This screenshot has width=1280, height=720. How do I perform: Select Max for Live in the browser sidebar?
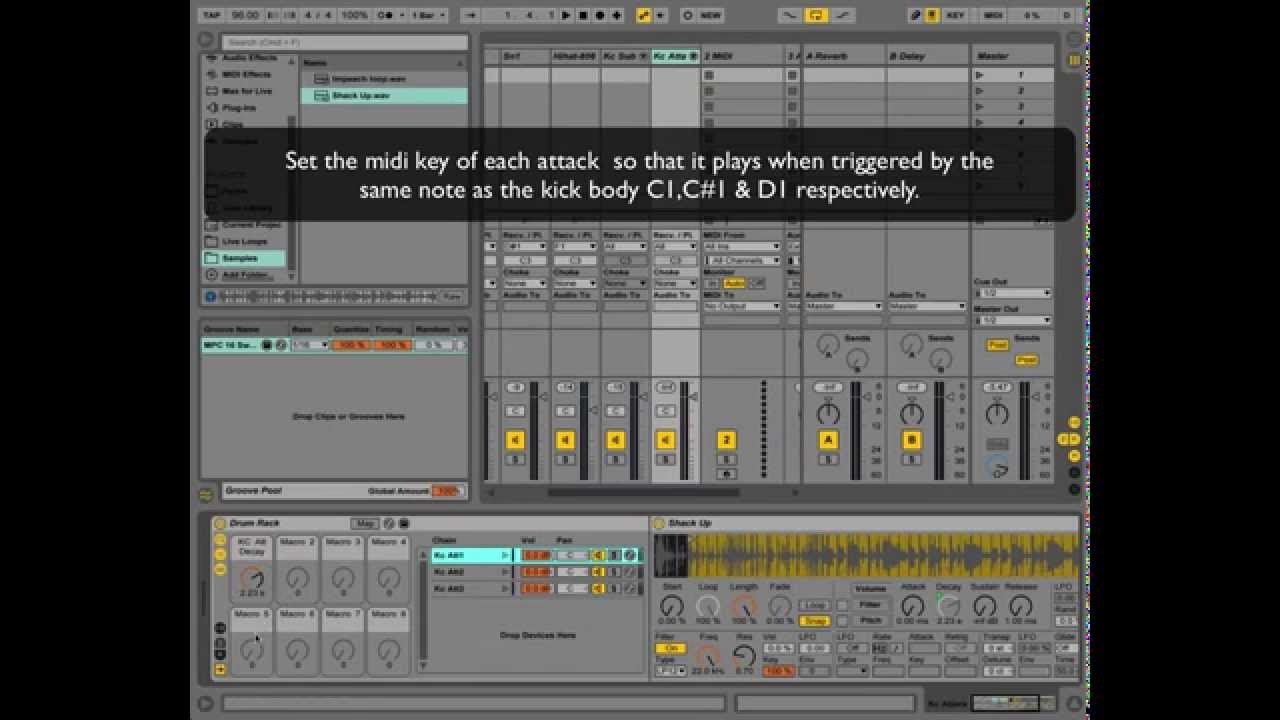245,91
